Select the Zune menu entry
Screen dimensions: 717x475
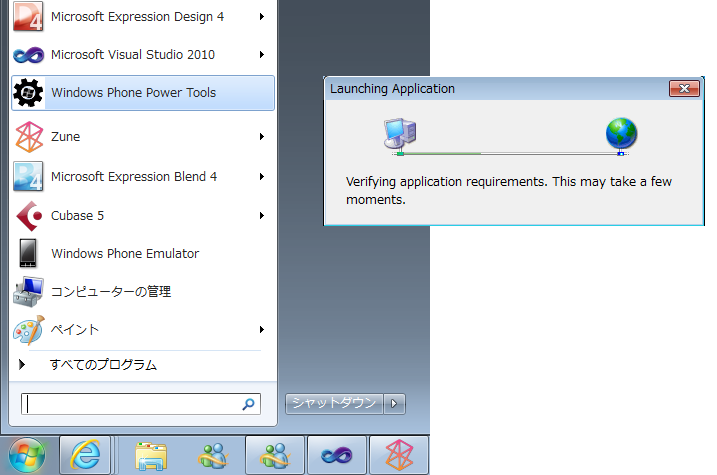tap(143, 136)
